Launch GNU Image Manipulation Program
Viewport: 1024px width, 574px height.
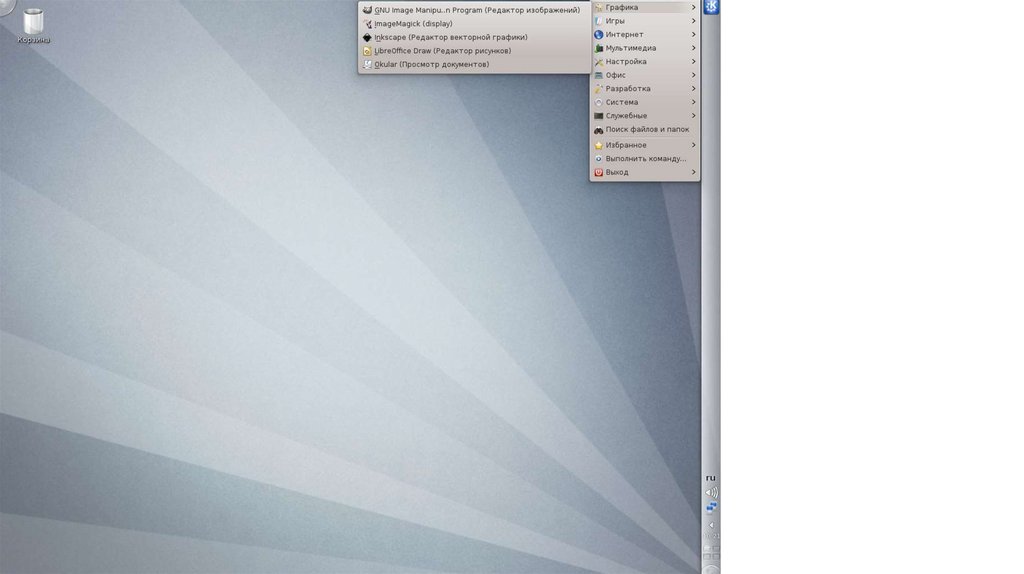pyautogui.click(x=476, y=10)
